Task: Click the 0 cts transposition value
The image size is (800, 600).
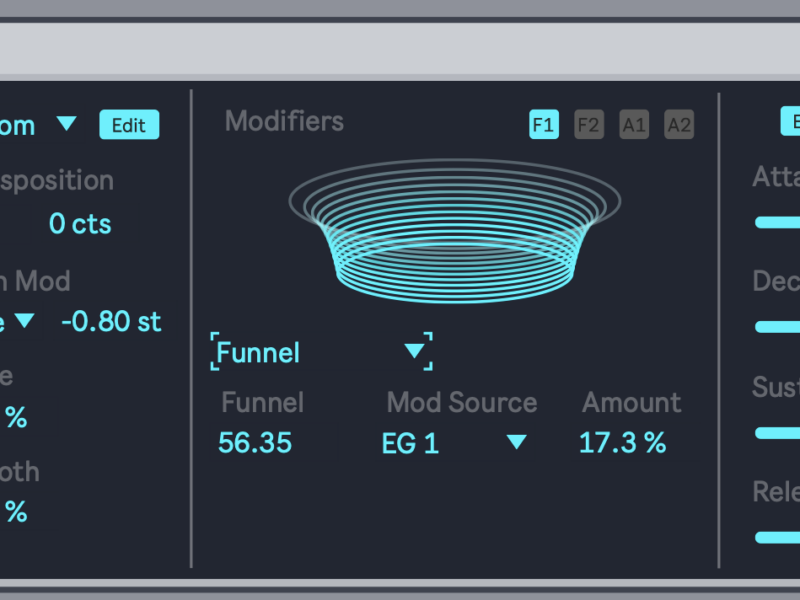Action: pyautogui.click(x=80, y=224)
